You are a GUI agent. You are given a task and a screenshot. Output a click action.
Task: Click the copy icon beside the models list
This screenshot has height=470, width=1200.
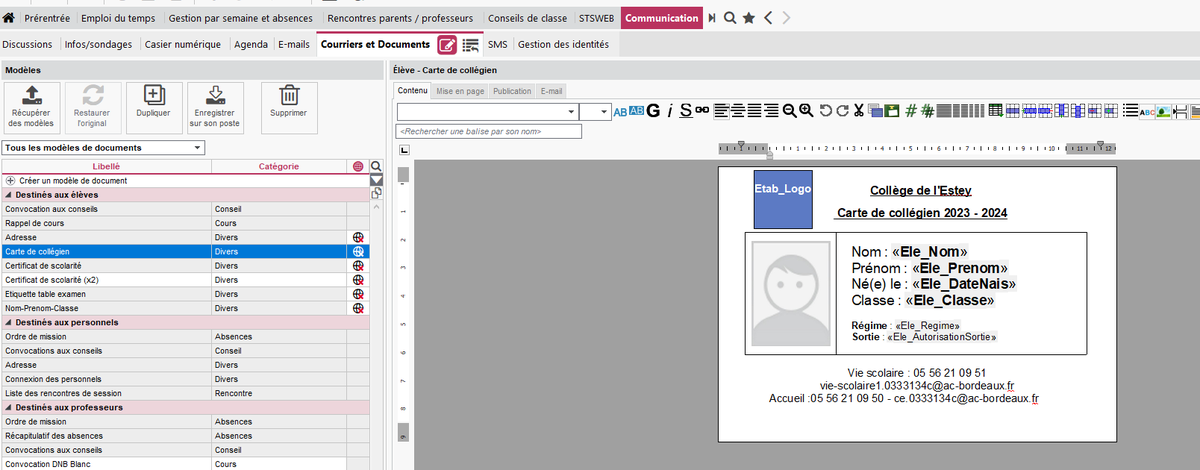tap(376, 194)
